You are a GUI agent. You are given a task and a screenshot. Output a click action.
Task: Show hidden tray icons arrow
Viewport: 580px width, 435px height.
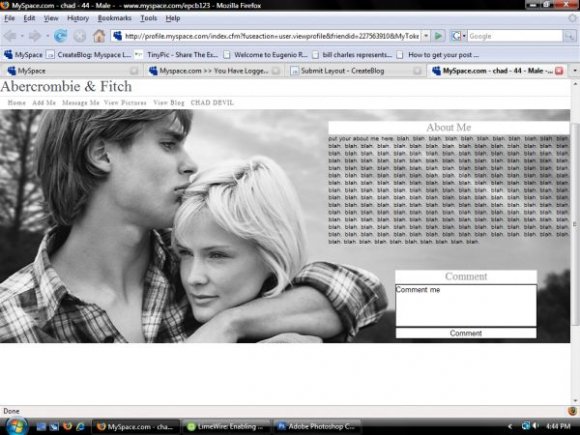(x=510, y=426)
